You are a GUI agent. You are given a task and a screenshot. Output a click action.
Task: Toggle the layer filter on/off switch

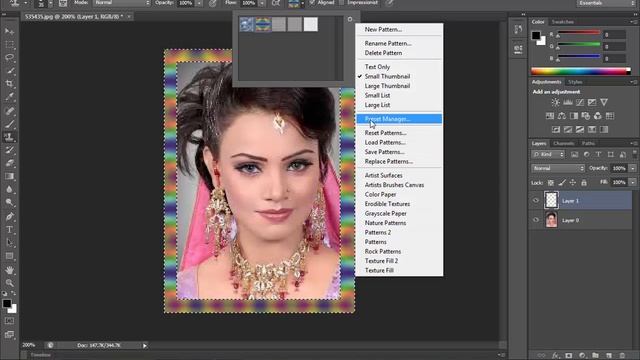[x=634, y=154]
